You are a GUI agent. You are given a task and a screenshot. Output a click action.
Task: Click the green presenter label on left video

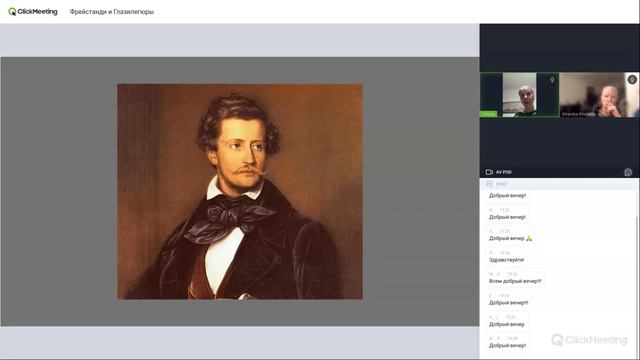pyautogui.click(x=489, y=114)
